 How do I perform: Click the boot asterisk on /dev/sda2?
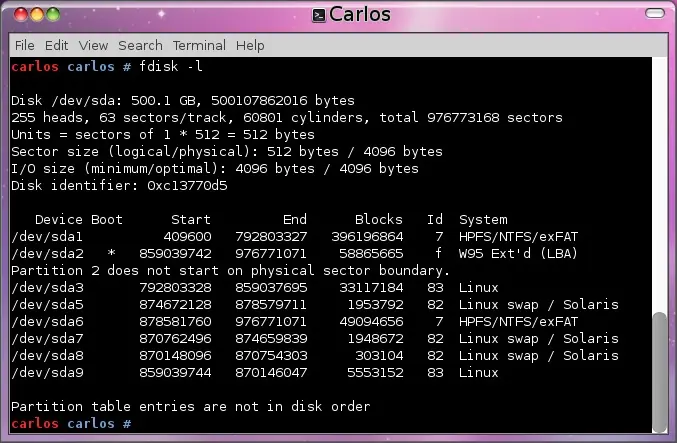[x=111, y=253]
